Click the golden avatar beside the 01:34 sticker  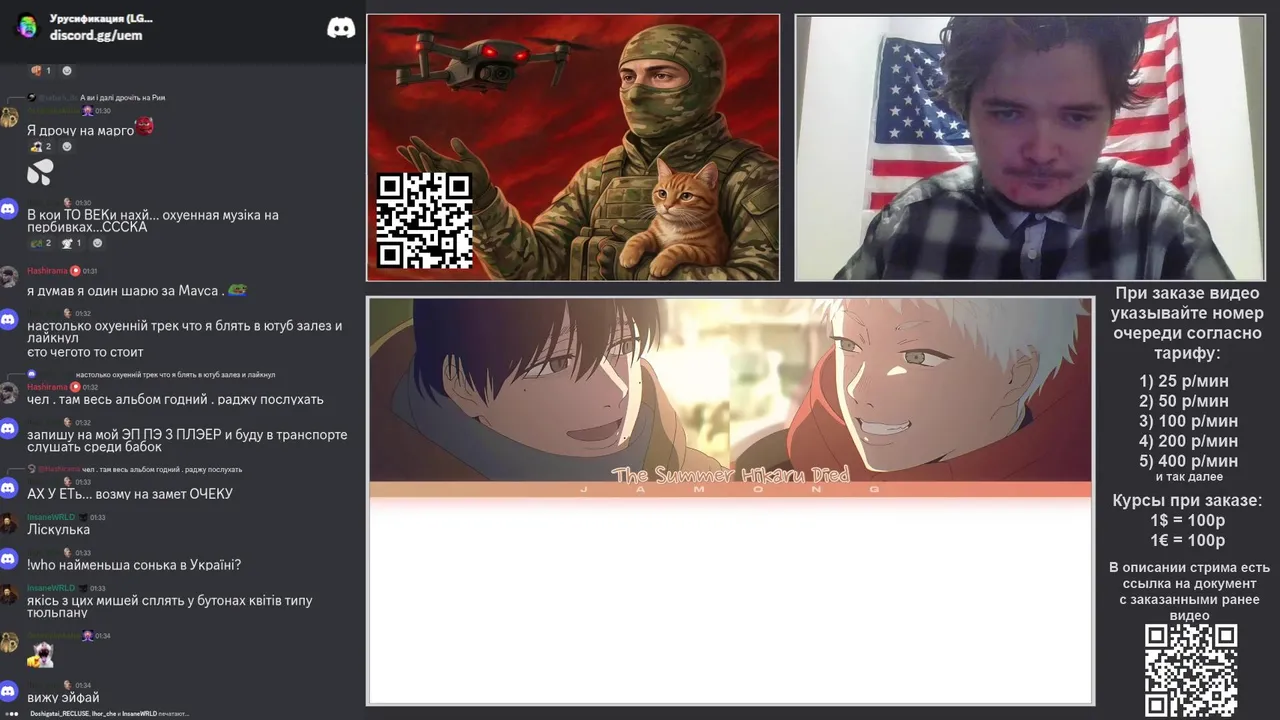click(x=9, y=642)
